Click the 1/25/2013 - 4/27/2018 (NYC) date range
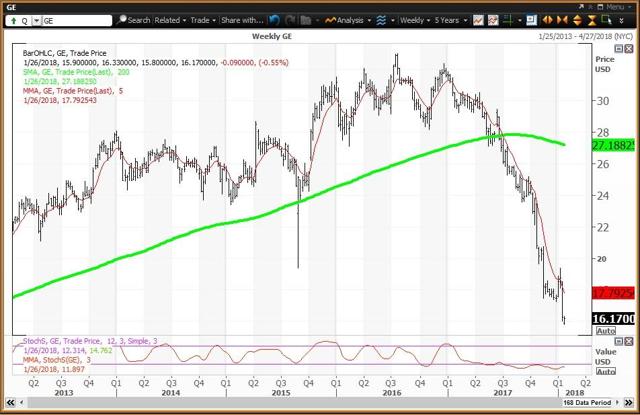This screenshot has width=640, height=415. click(586, 36)
